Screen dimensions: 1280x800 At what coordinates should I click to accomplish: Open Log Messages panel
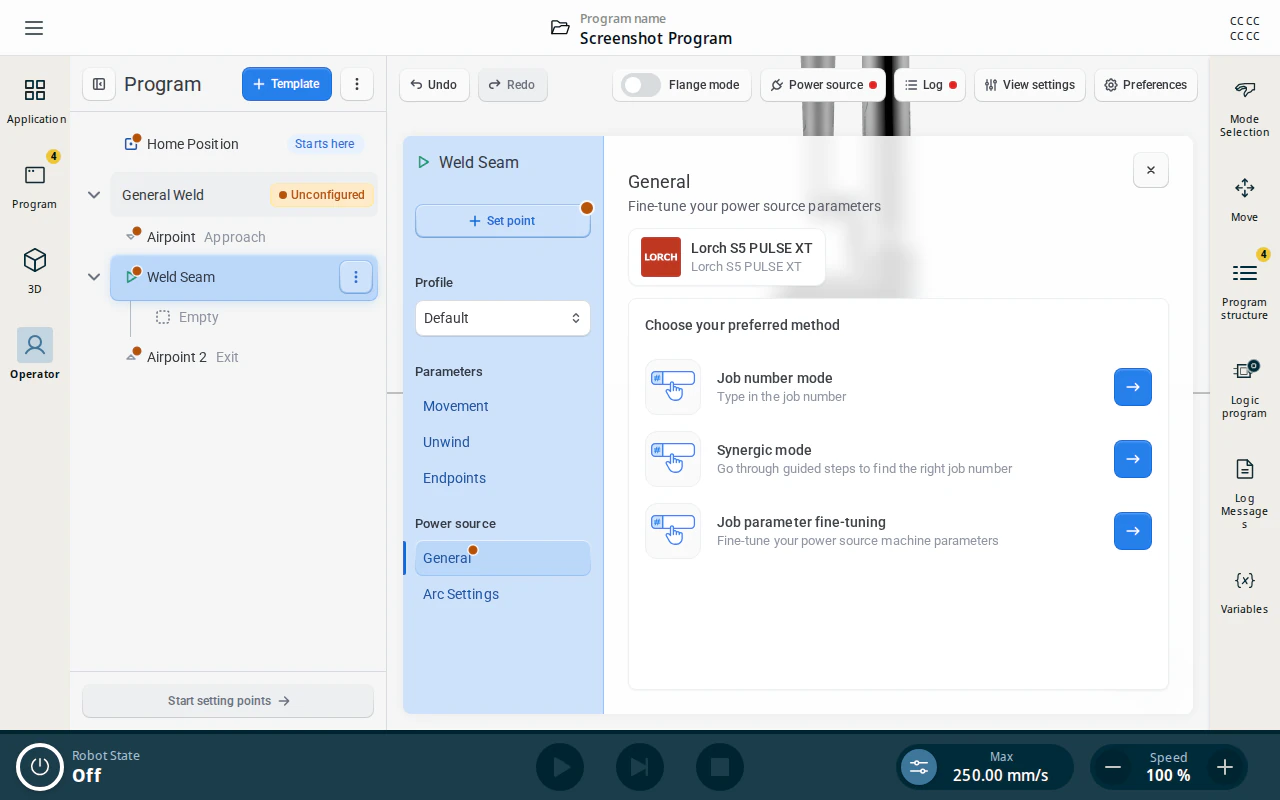(1244, 494)
